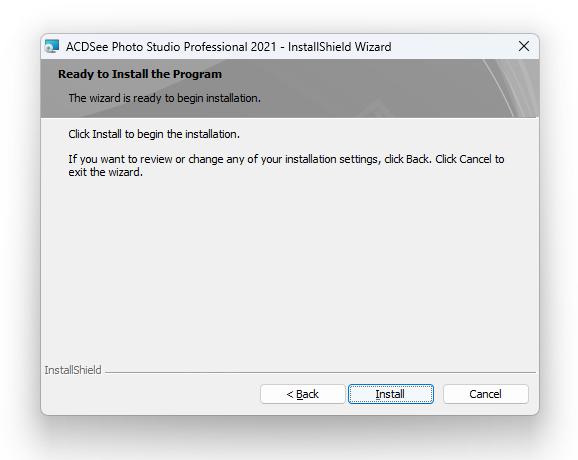Click 'The wizard is ready to begin installation' subtitle
This screenshot has height=460, width=578.
pos(164,98)
